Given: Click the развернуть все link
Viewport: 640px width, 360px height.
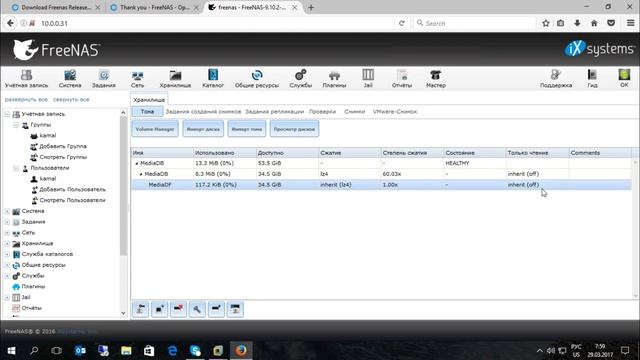Looking at the screenshot, I should (26, 100).
